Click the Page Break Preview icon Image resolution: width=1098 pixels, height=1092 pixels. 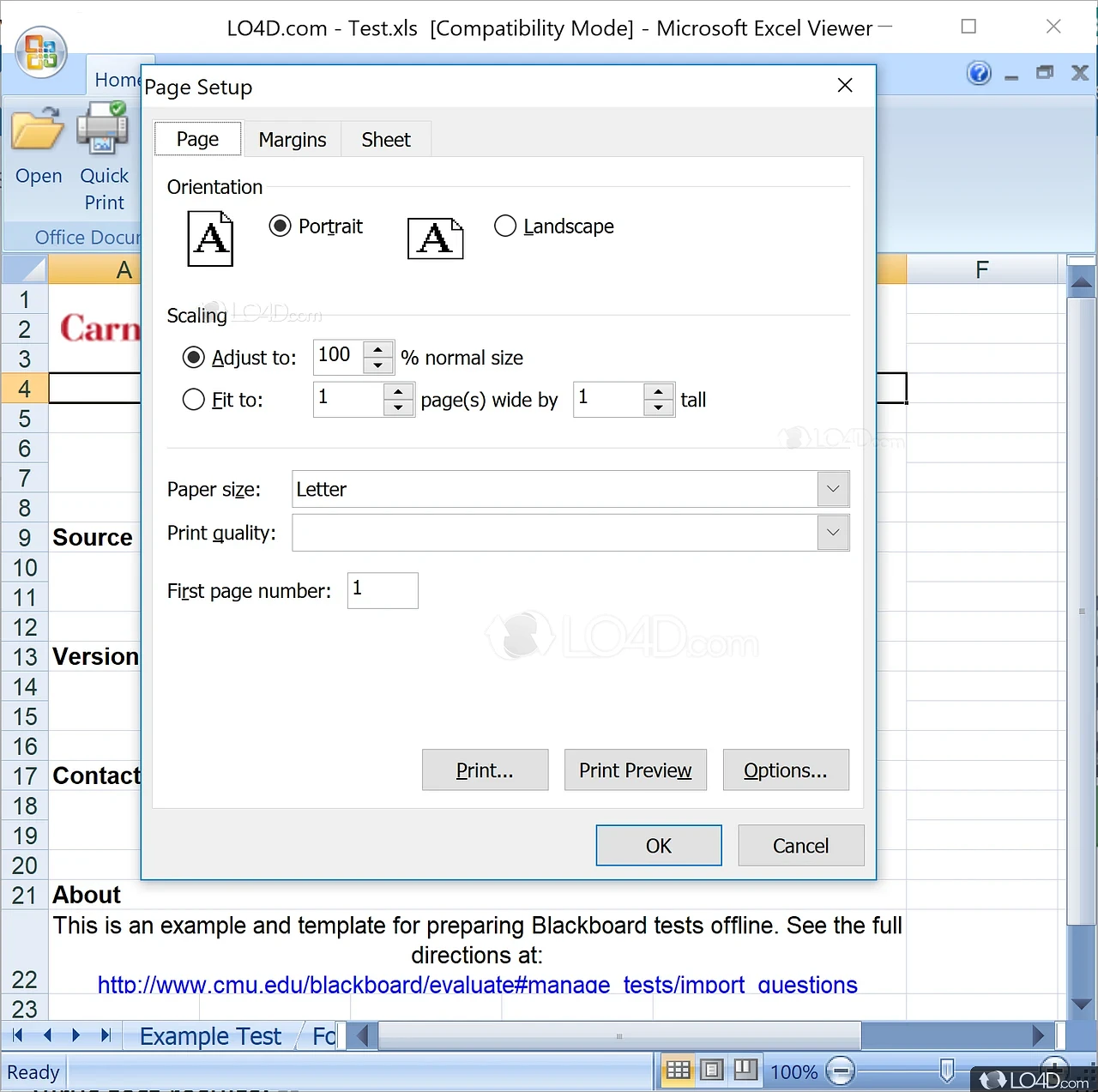(745, 1070)
